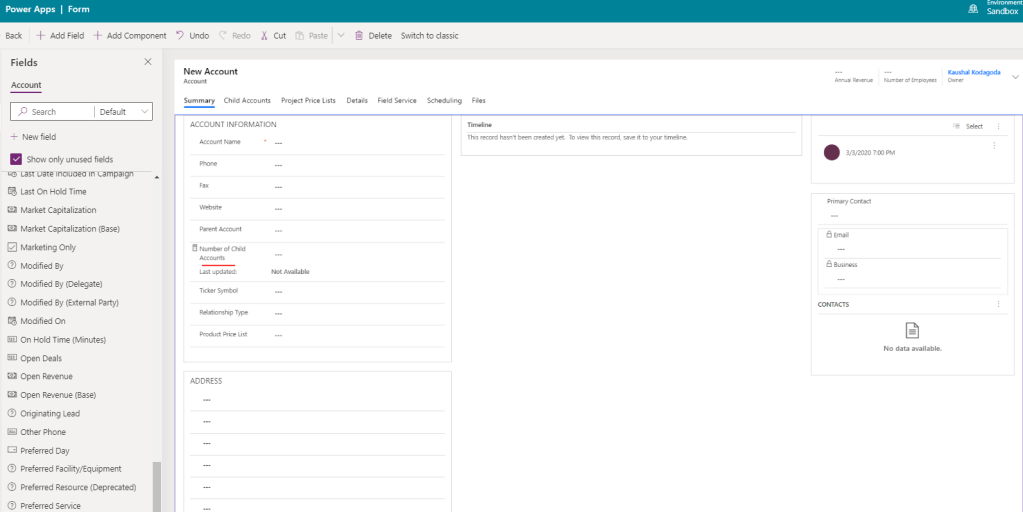Screen dimensions: 1023x512
Task: Click the purple timeline avatar circle
Action: point(831,152)
